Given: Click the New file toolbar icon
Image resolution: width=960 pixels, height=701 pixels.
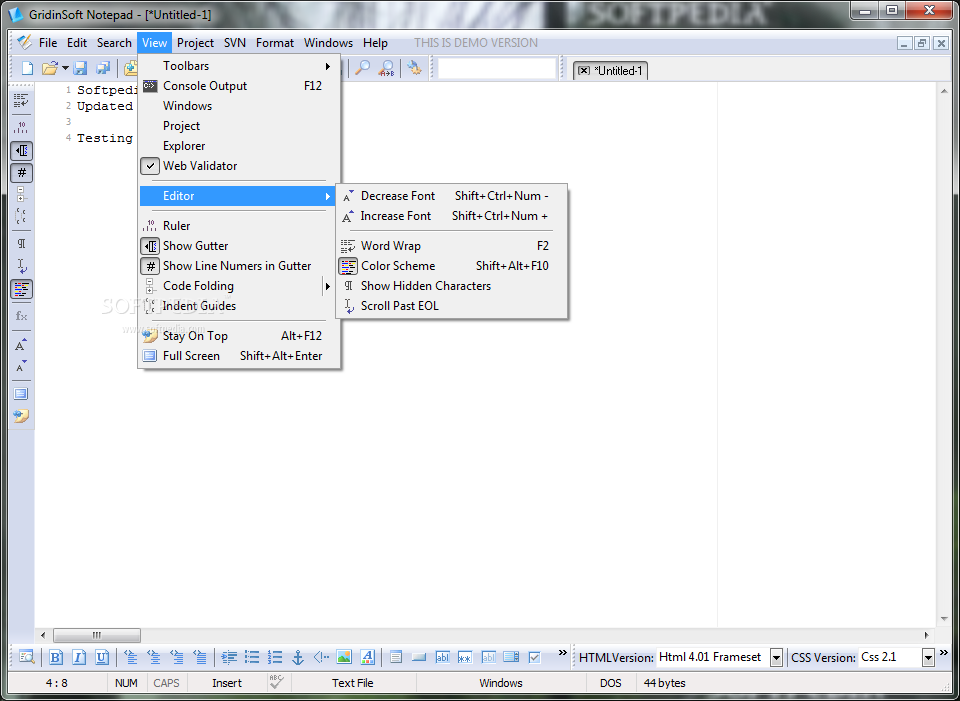Looking at the screenshot, I should [x=27, y=68].
